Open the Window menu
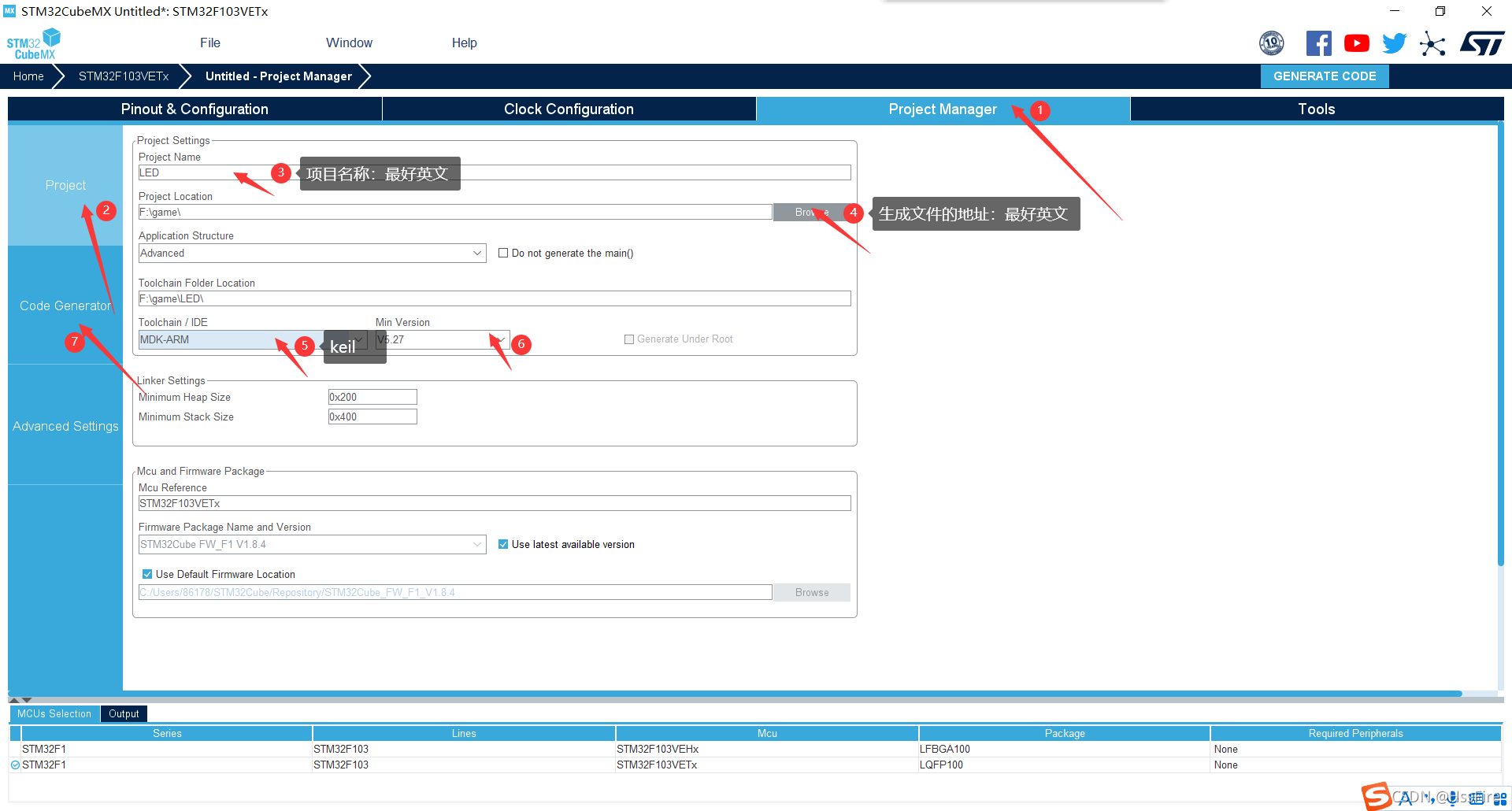 point(349,43)
